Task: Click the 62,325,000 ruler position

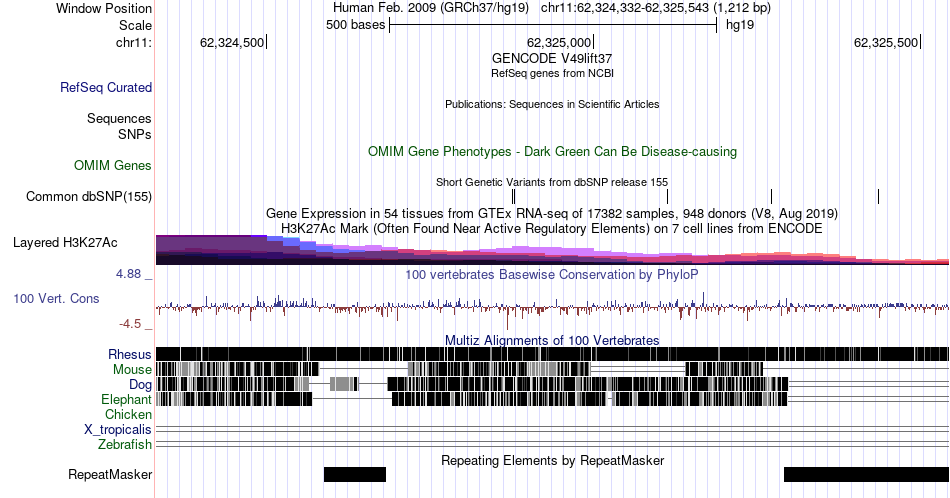Action: tap(560, 42)
